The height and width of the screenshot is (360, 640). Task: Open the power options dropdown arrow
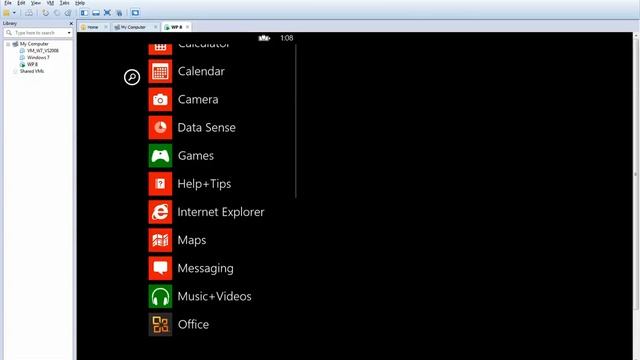coord(14,13)
